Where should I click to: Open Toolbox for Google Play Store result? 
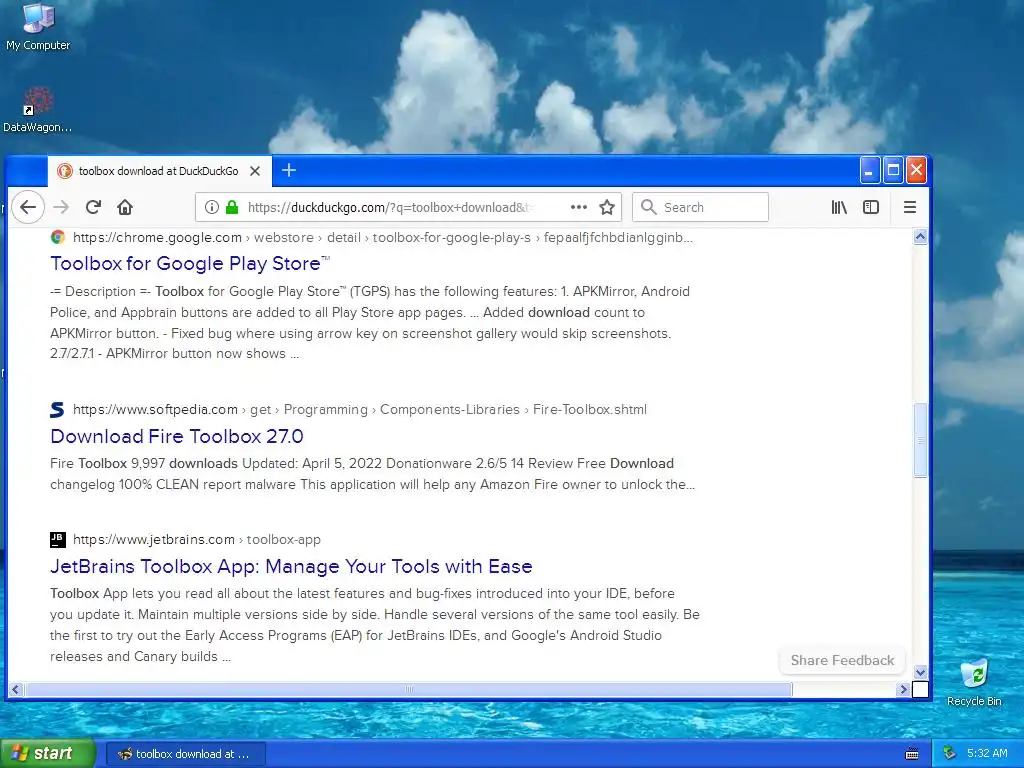[x=190, y=263]
